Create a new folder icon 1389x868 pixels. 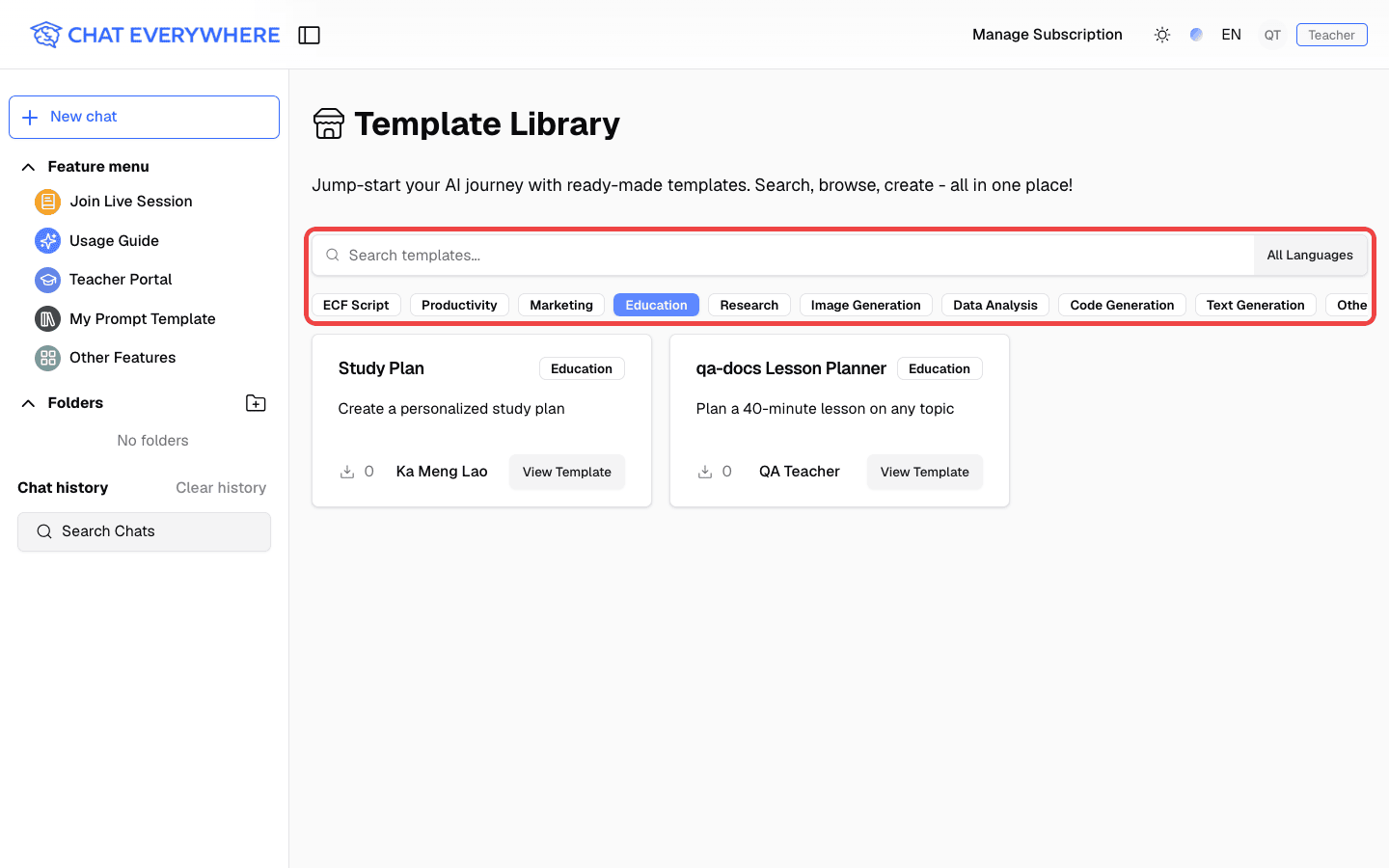tap(256, 403)
